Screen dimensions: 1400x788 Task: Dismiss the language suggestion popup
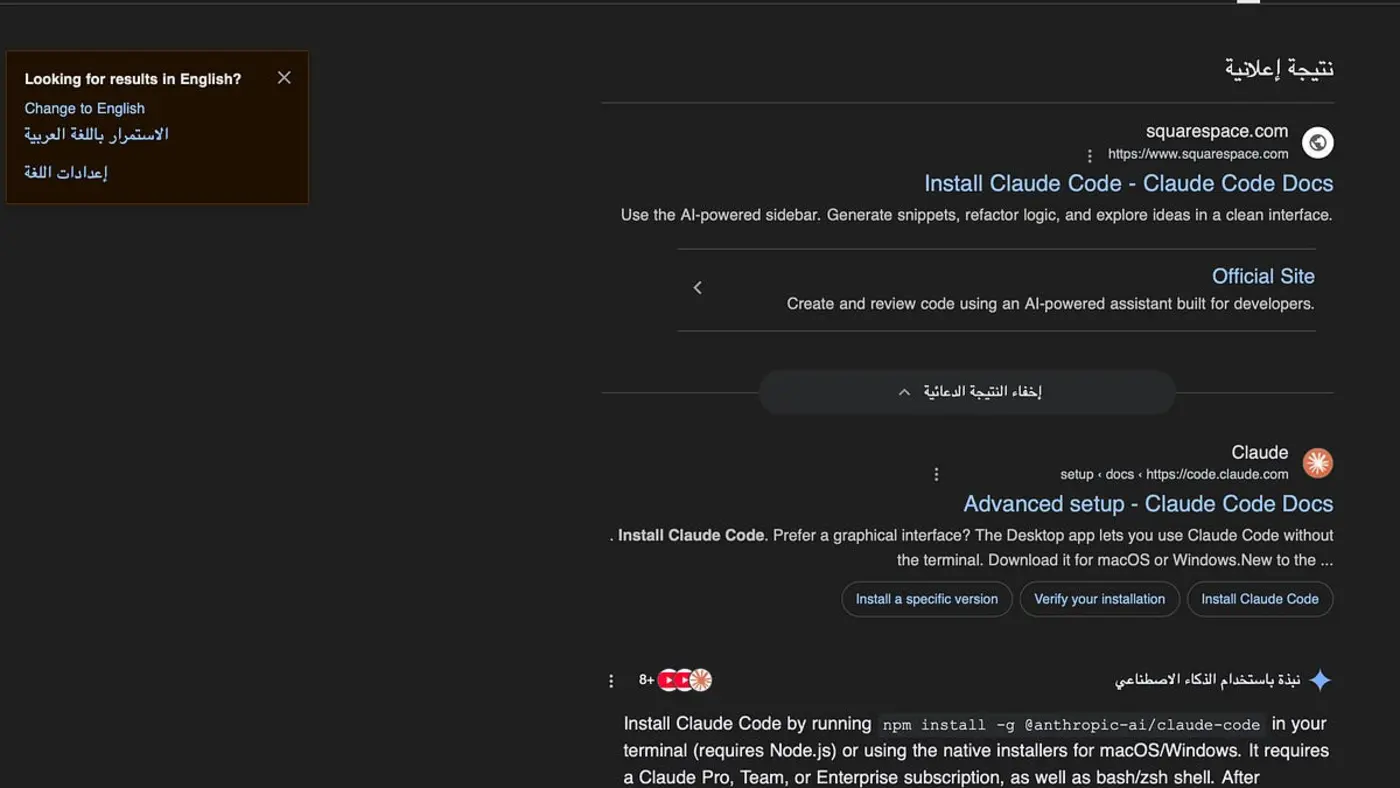pos(284,77)
